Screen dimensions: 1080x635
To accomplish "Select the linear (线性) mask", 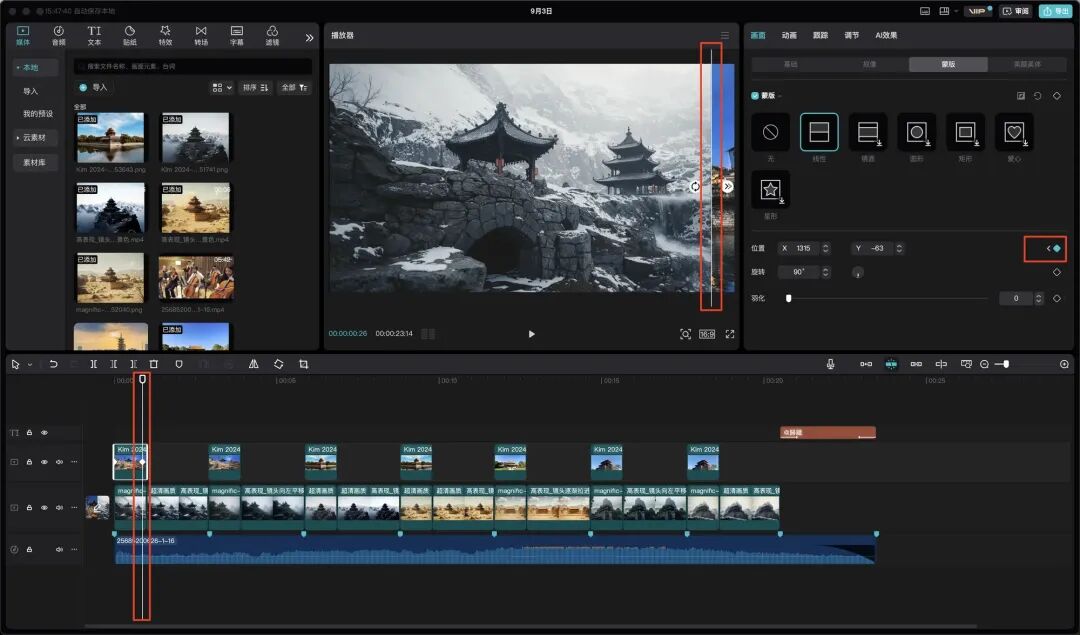I will click(819, 132).
